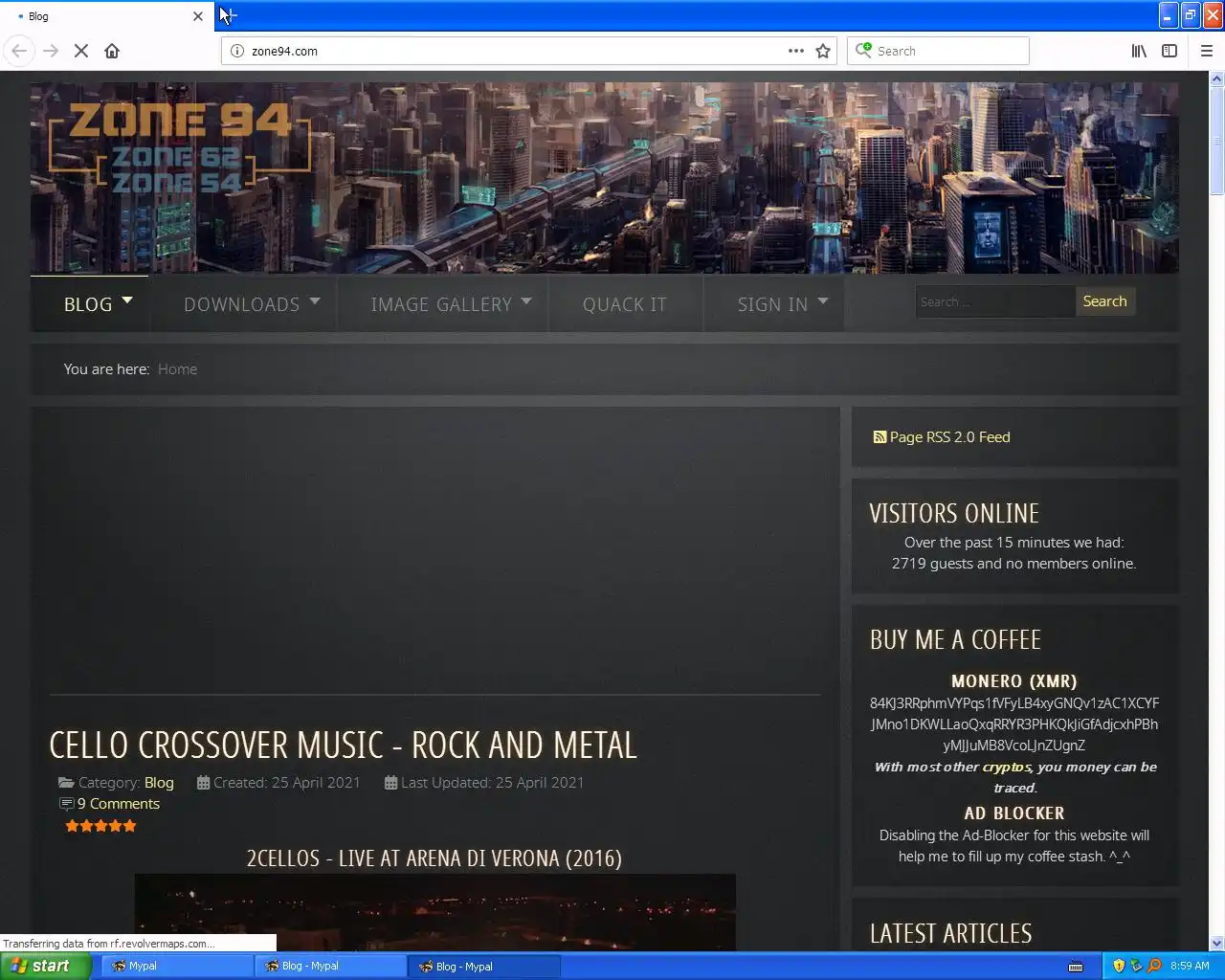Toggle the sidebars icon
This screenshot has height=980, width=1225.
(1169, 51)
